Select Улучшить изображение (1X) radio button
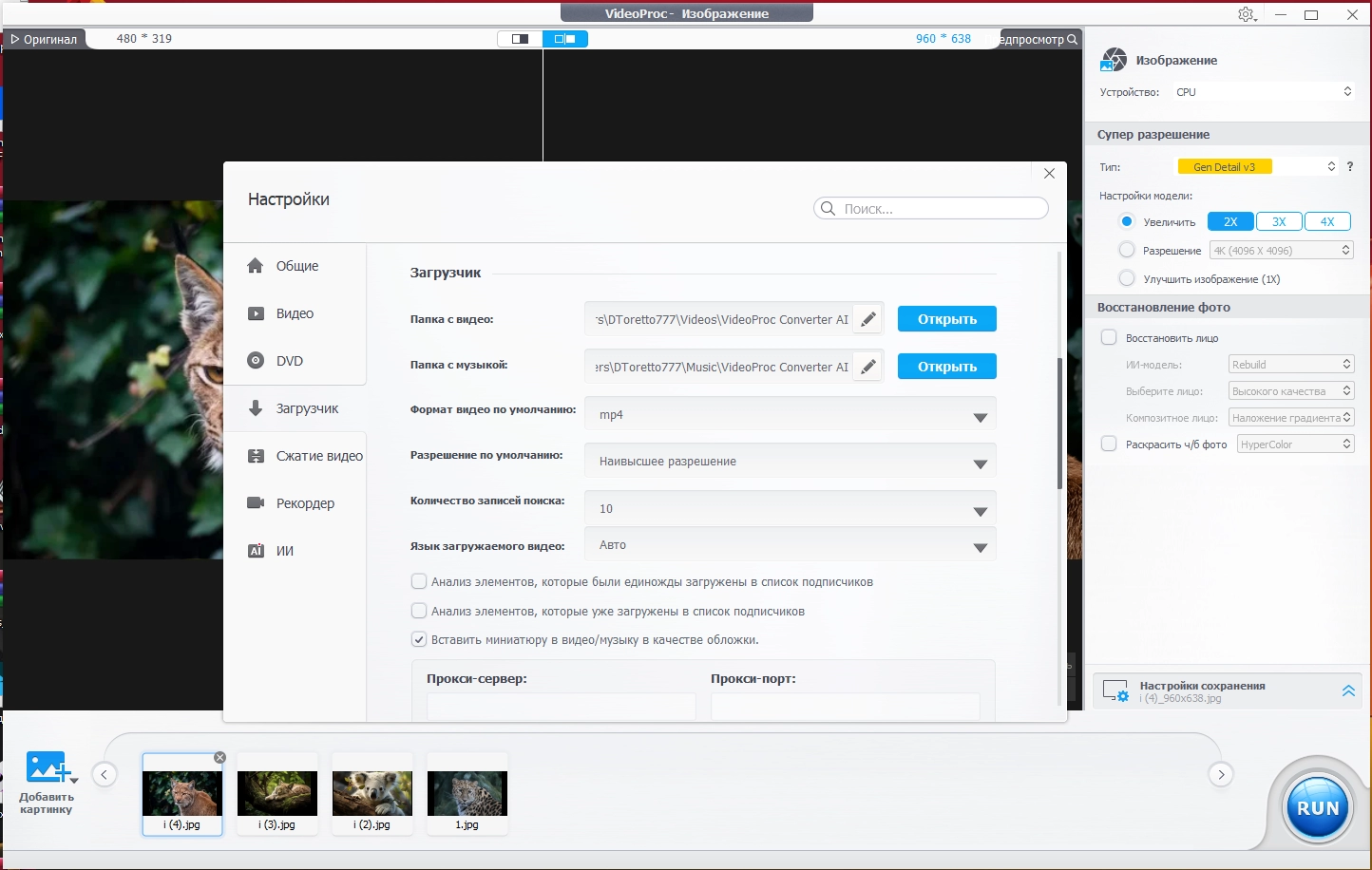This screenshot has height=870, width=1372. (x=1127, y=278)
